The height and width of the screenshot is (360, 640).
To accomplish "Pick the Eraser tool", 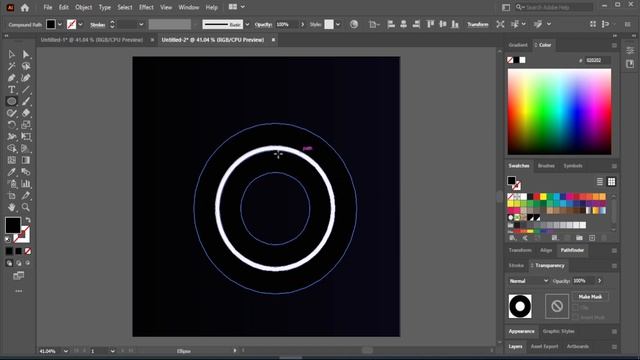I will (26, 113).
